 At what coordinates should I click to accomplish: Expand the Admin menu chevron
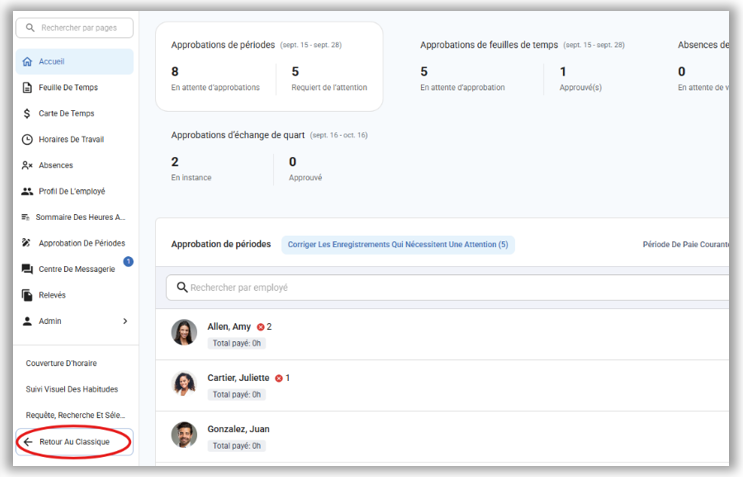pyautogui.click(x=125, y=321)
